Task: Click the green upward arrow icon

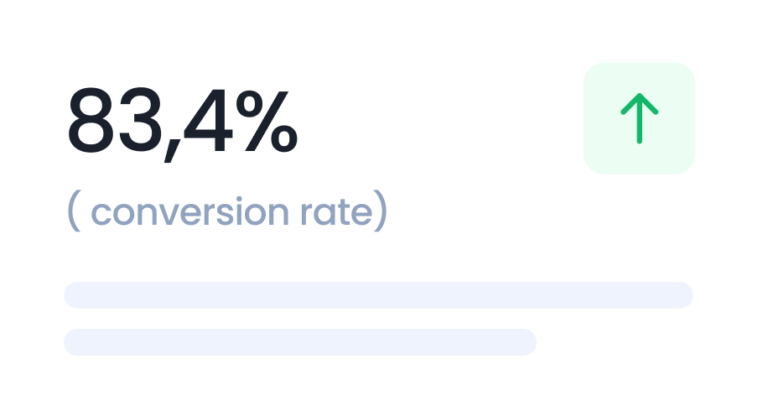Action: point(639,119)
